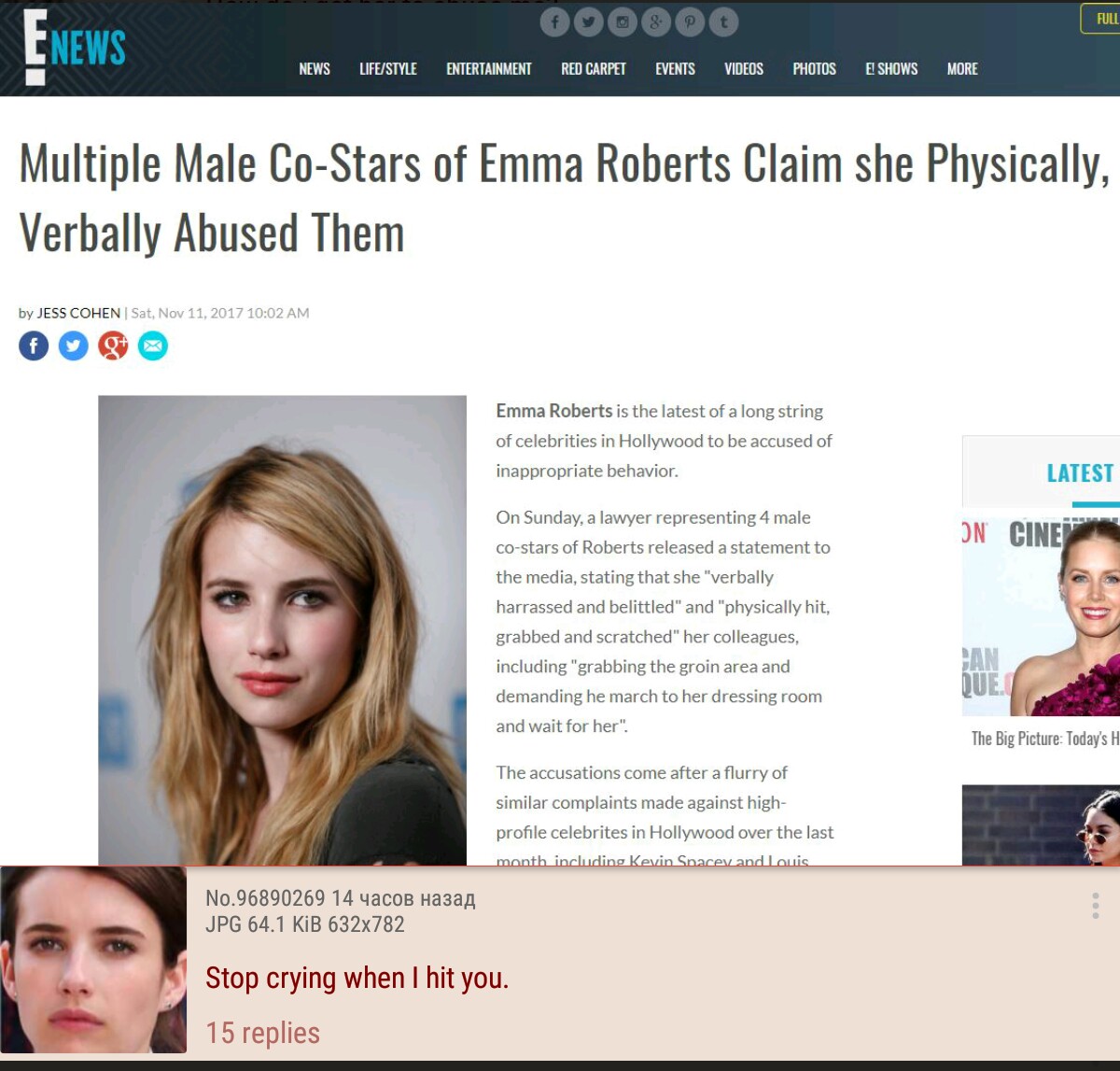Image resolution: width=1120 pixels, height=1071 pixels.
Task: Open the three-dot post options menu
Action: pos(1095,906)
